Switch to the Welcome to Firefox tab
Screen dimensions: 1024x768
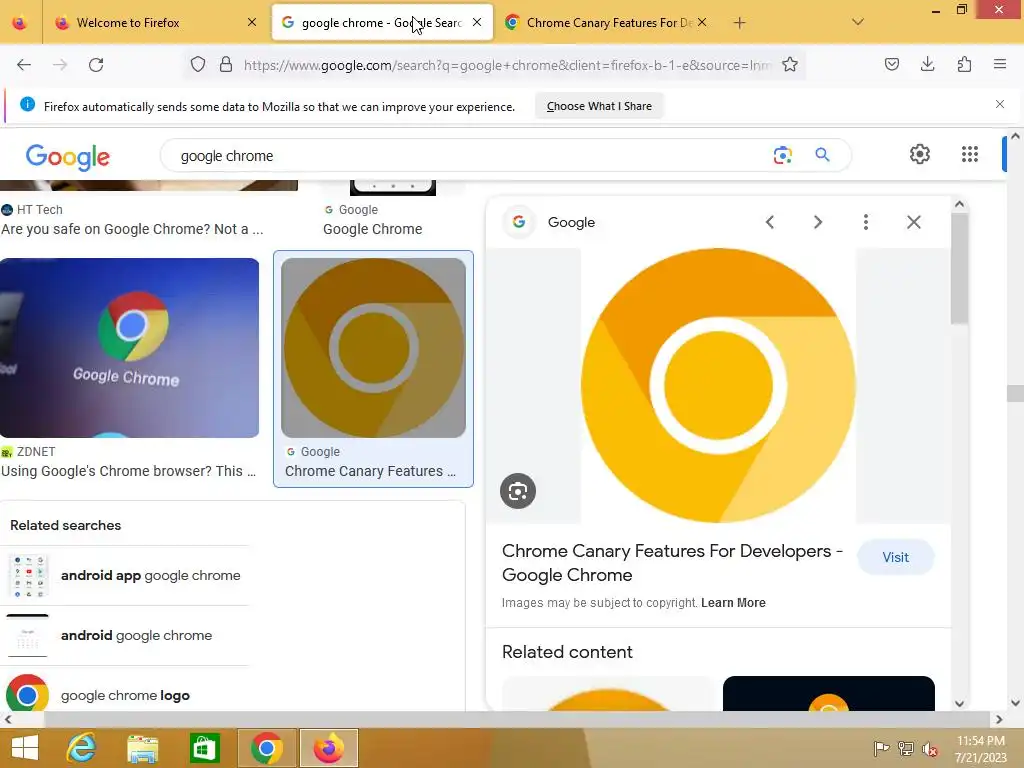[155, 23]
